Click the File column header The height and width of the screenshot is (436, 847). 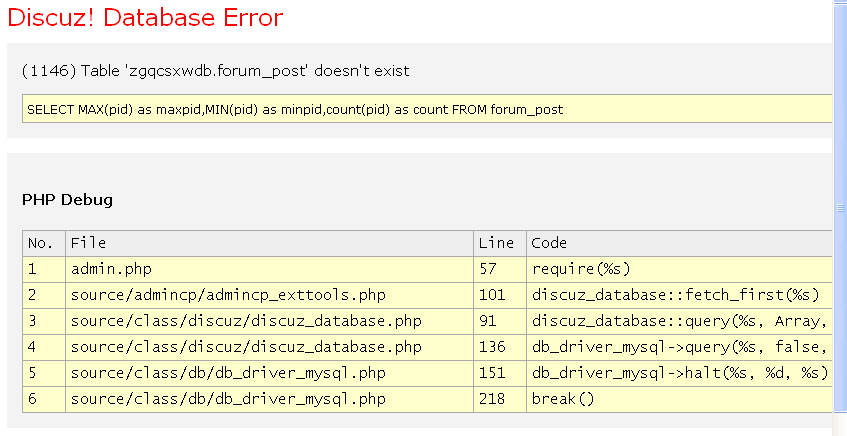[x=88, y=243]
